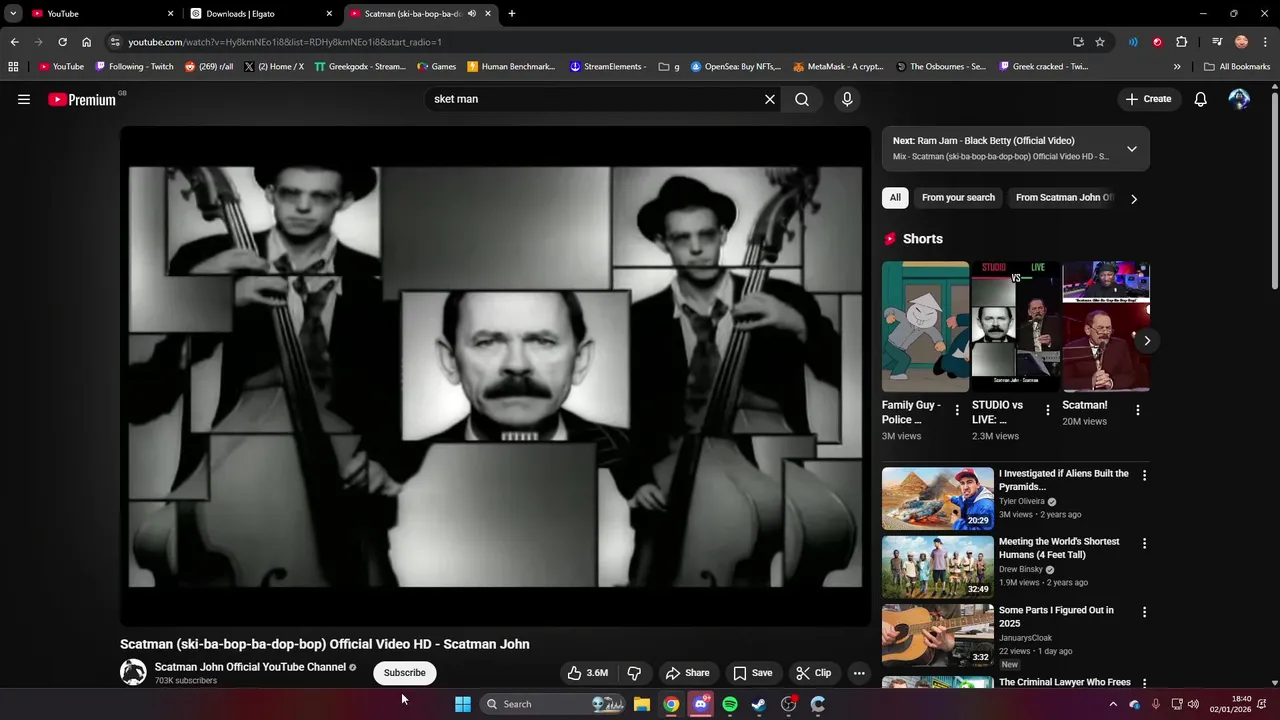
Task: Click the Chrome address bar URL
Action: 285,42
